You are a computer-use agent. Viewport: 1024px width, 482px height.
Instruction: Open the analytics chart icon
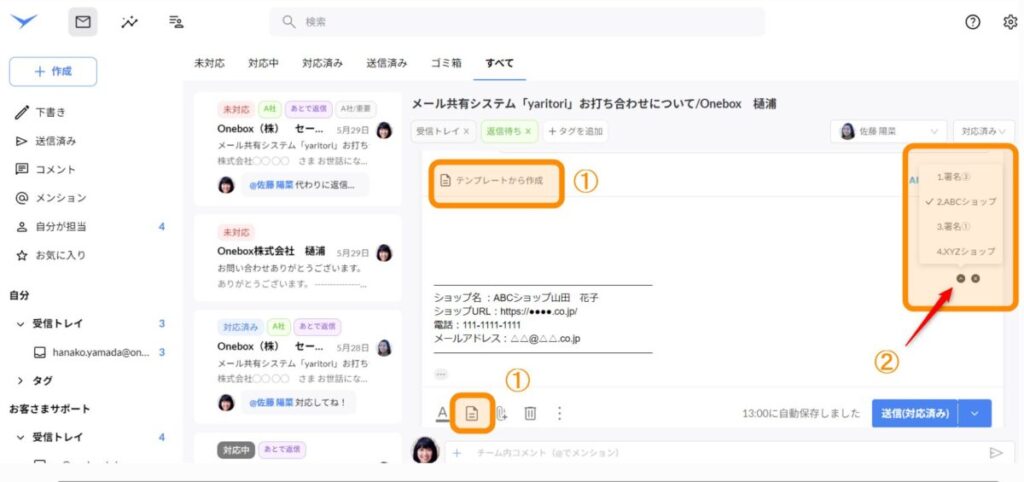129,21
